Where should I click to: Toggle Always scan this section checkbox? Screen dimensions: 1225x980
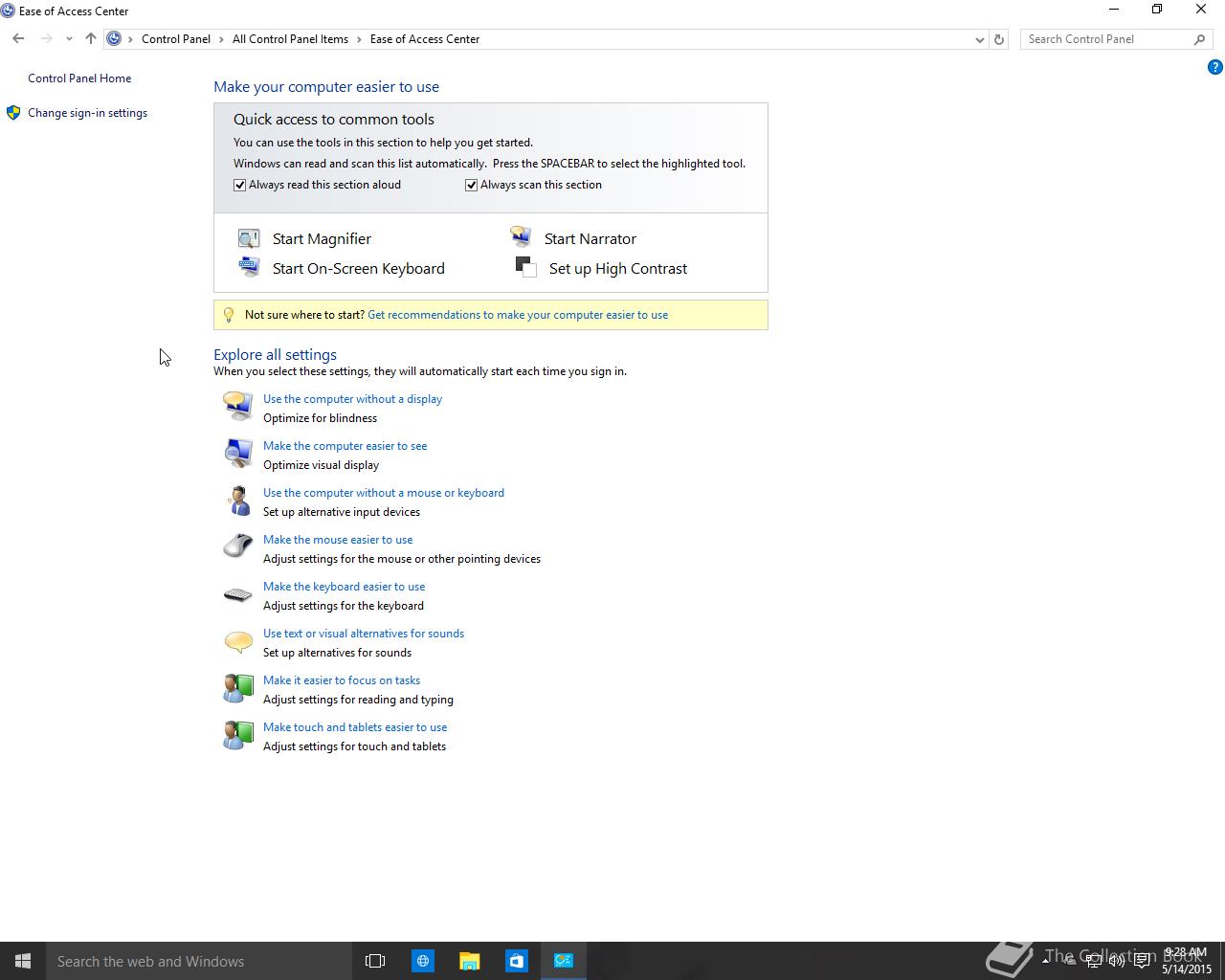[471, 185]
